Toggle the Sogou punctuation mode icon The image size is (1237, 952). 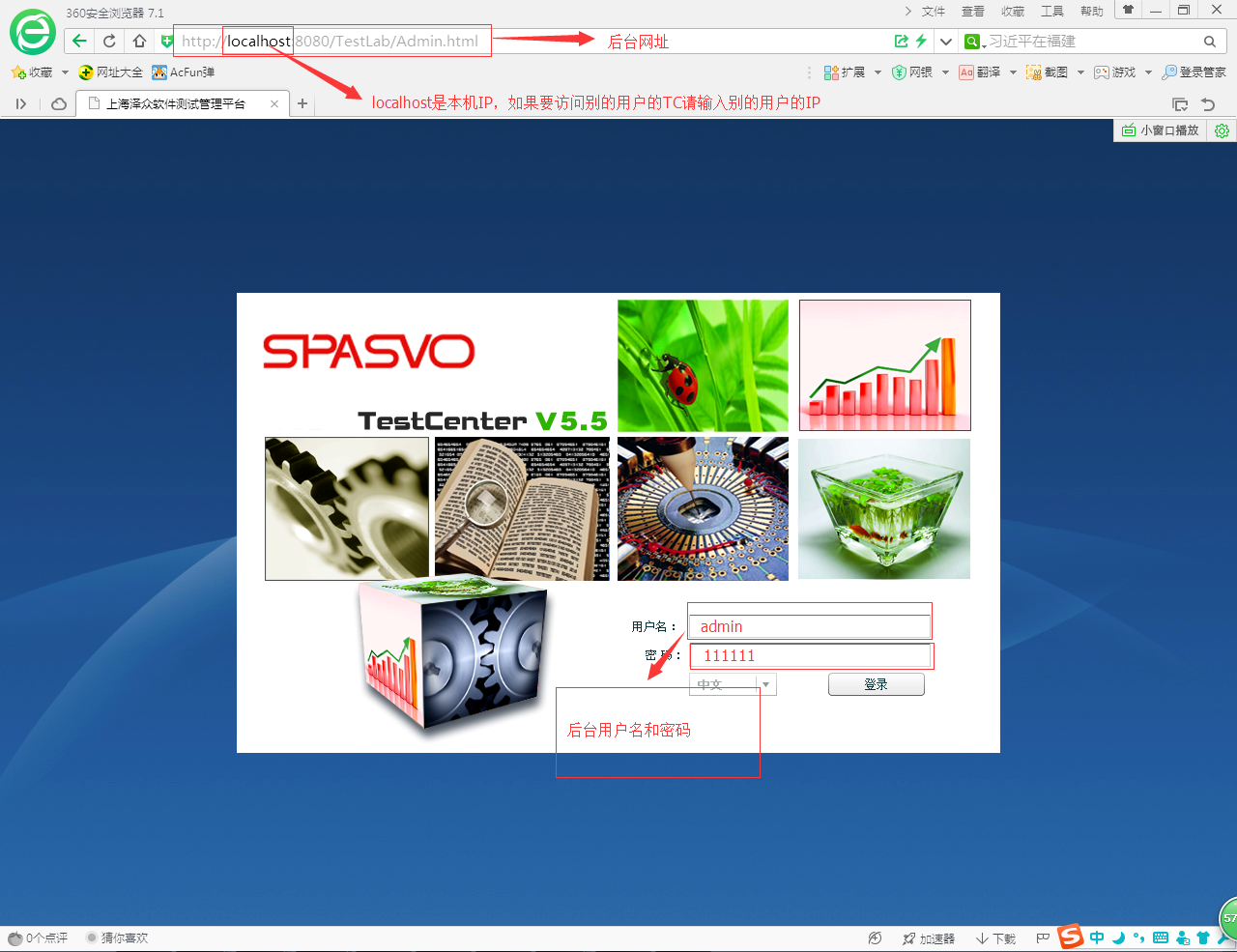(x=1139, y=938)
